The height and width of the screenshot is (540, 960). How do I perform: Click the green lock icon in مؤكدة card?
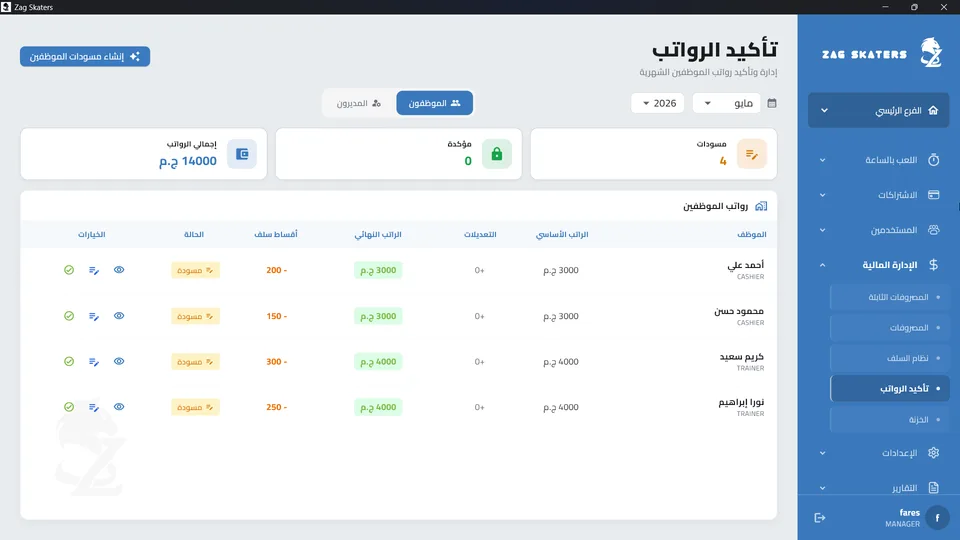point(497,154)
